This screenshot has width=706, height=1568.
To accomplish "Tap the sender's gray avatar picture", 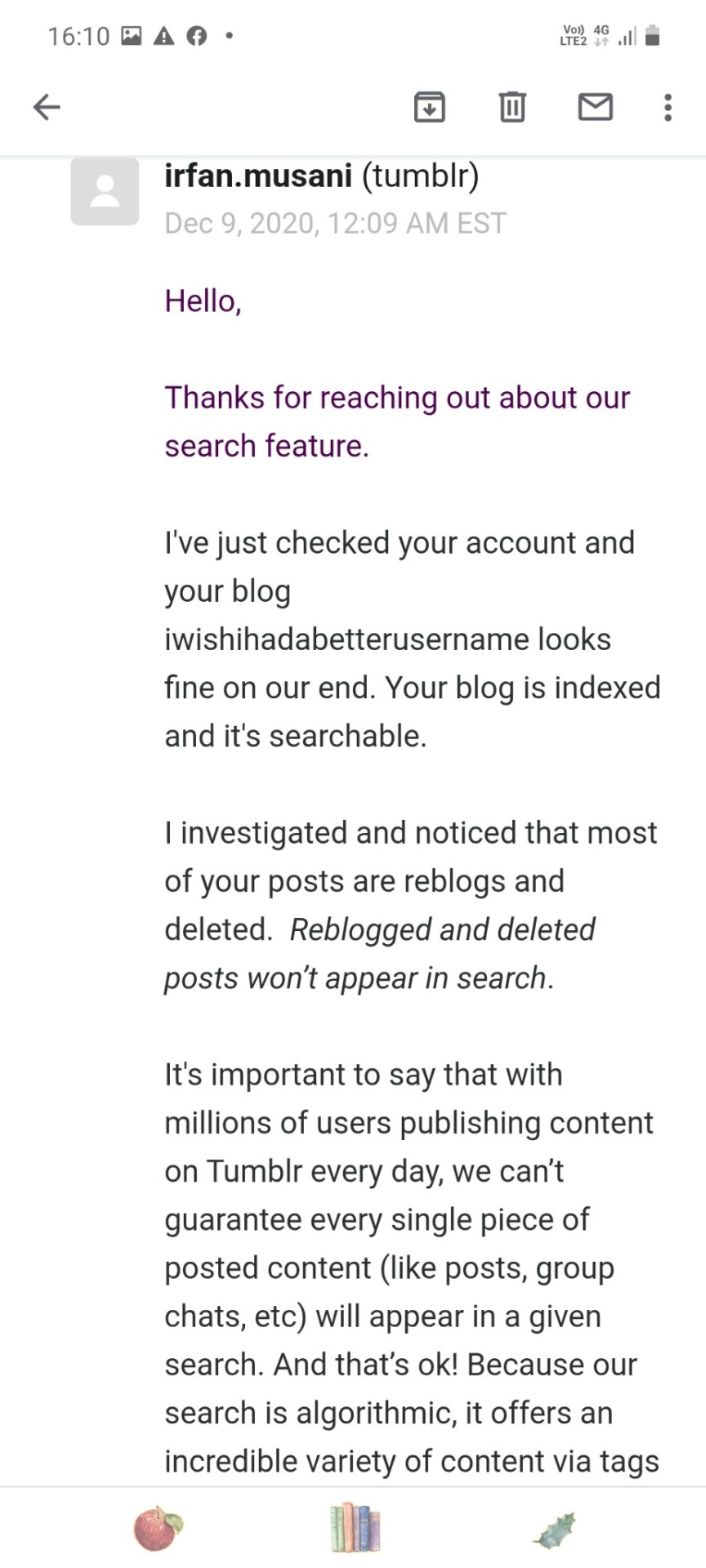I will coord(105,191).
